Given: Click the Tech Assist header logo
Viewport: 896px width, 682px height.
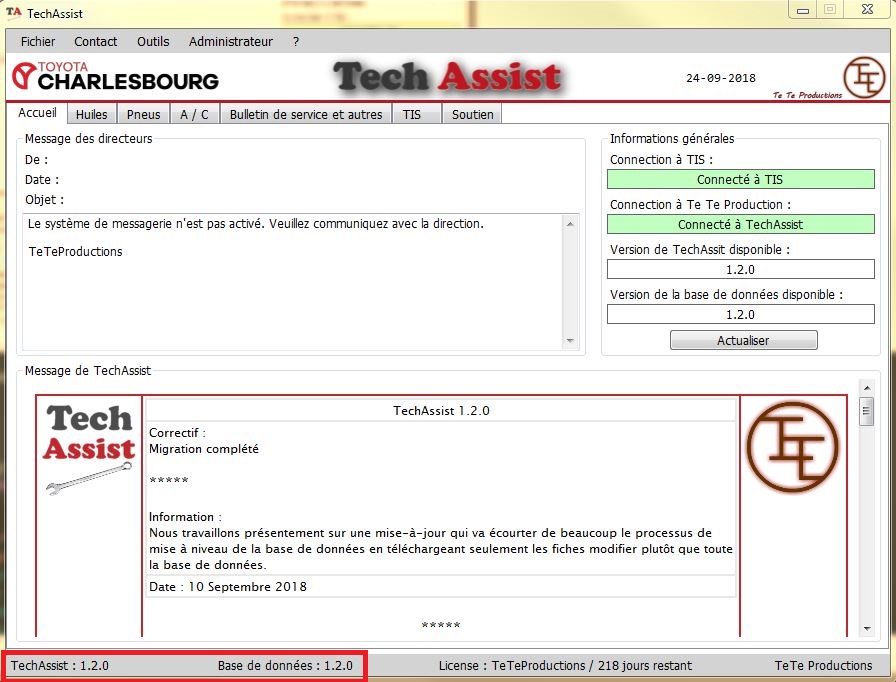Looking at the screenshot, I should [x=447, y=77].
